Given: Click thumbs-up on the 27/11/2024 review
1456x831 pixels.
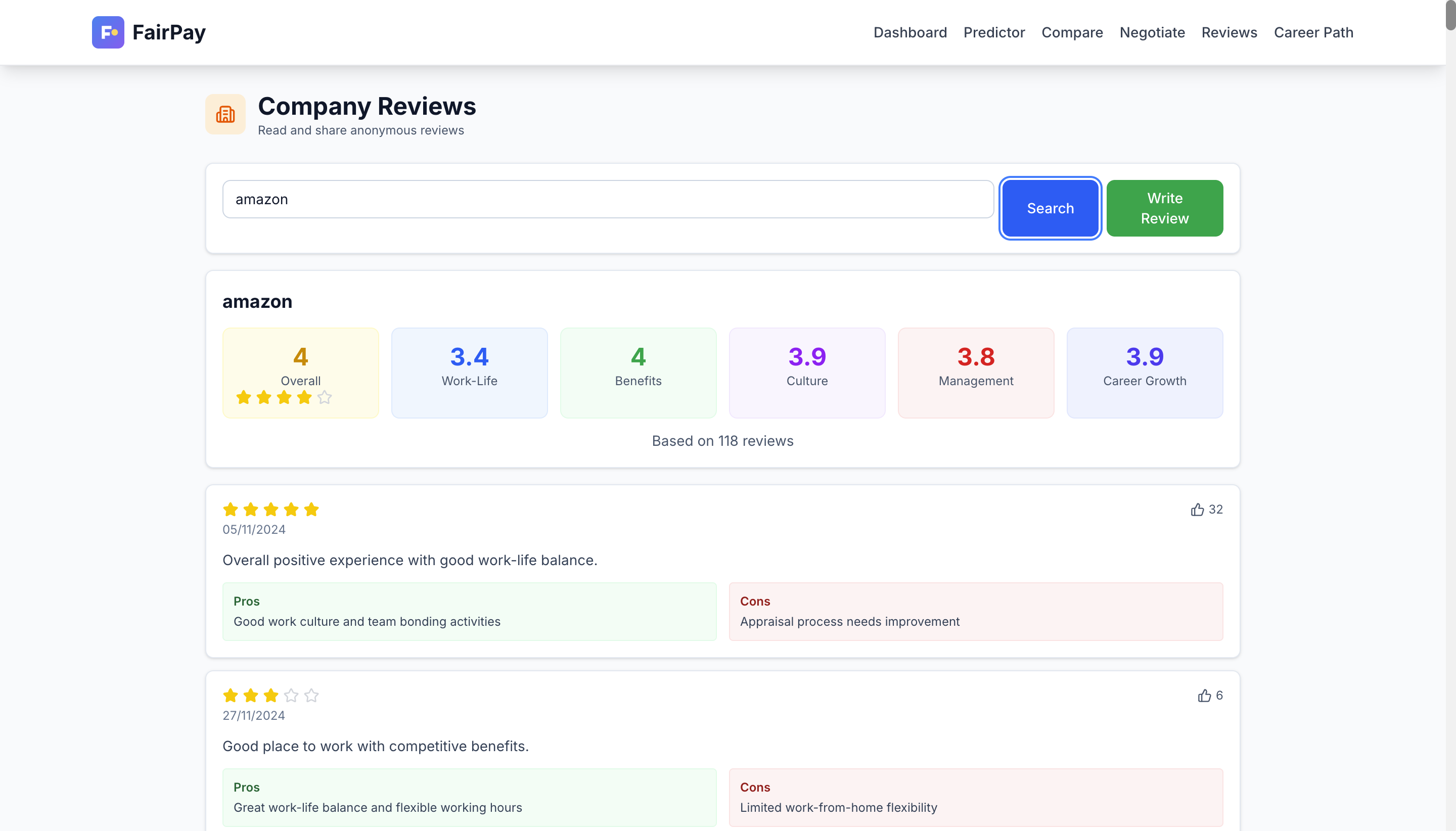Looking at the screenshot, I should [x=1204, y=696].
